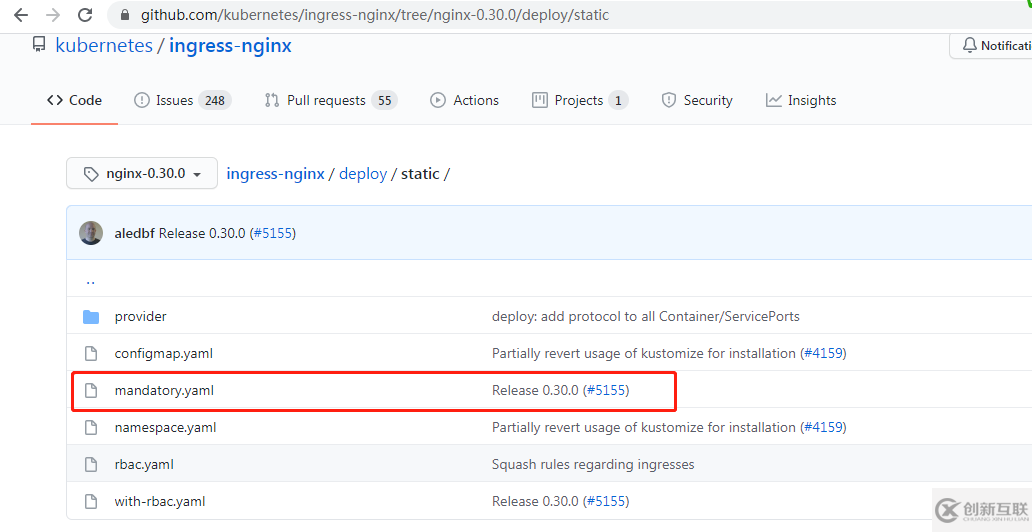The height and width of the screenshot is (532, 1032).
Task: Open the mandatory.yaml file link
Action: point(164,391)
